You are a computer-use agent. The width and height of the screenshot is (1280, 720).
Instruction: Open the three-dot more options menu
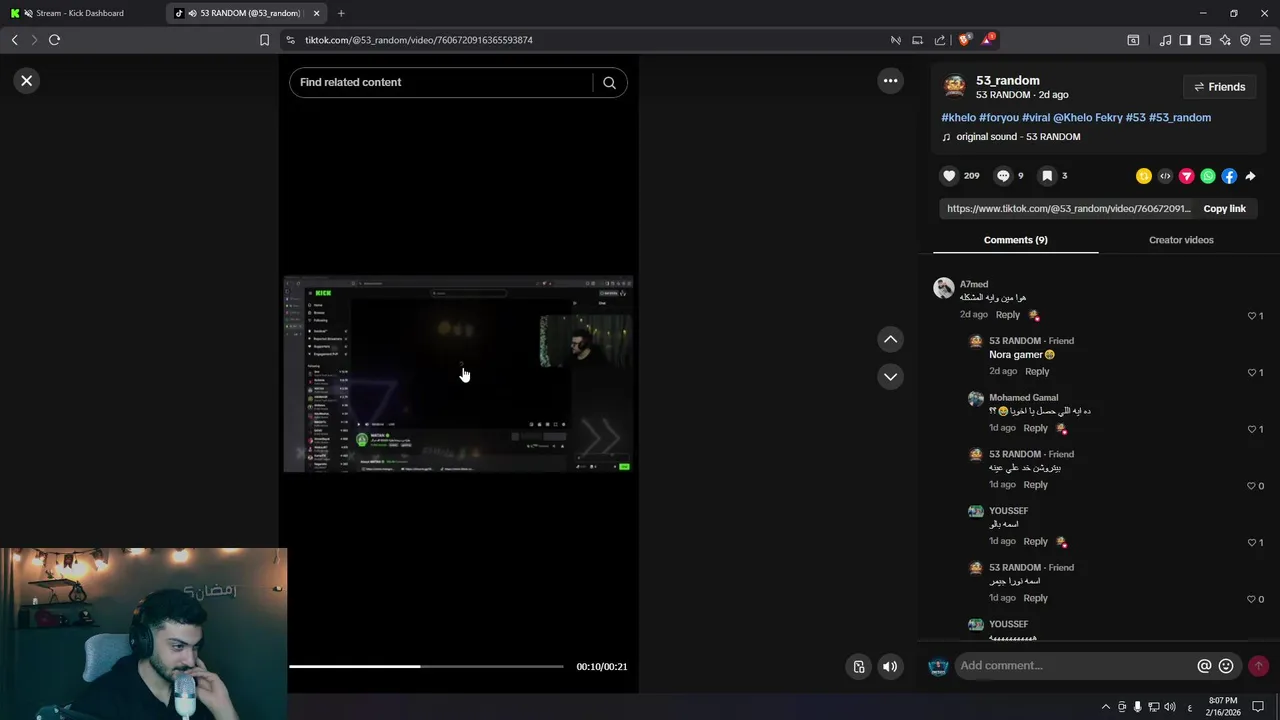(890, 81)
